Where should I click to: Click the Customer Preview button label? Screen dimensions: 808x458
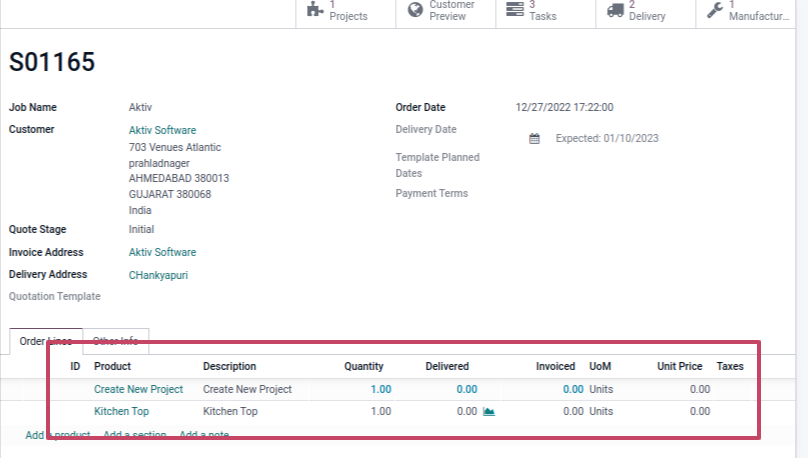(452, 10)
